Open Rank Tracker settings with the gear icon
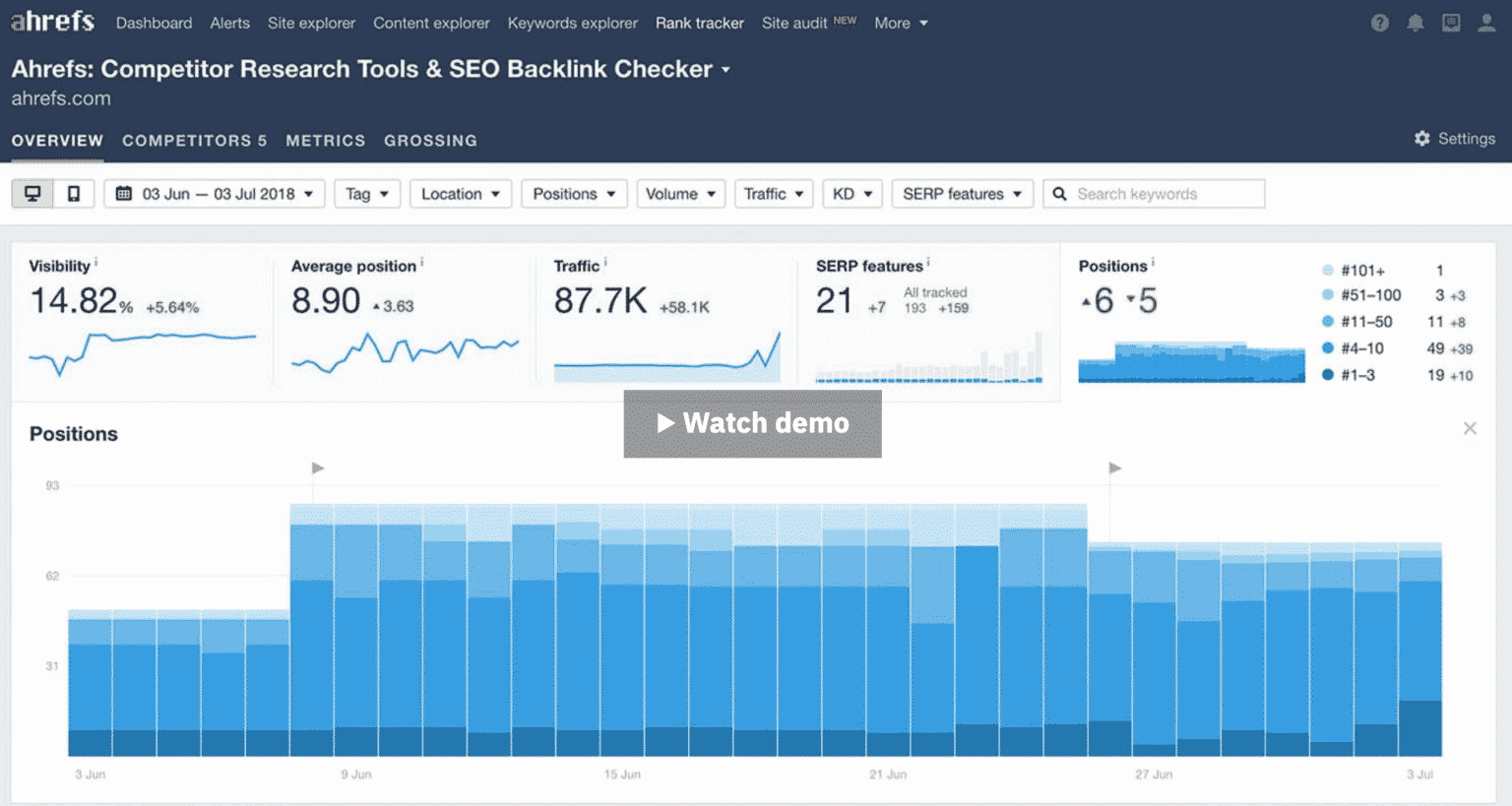This screenshot has height=806, width=1512. [x=1421, y=139]
